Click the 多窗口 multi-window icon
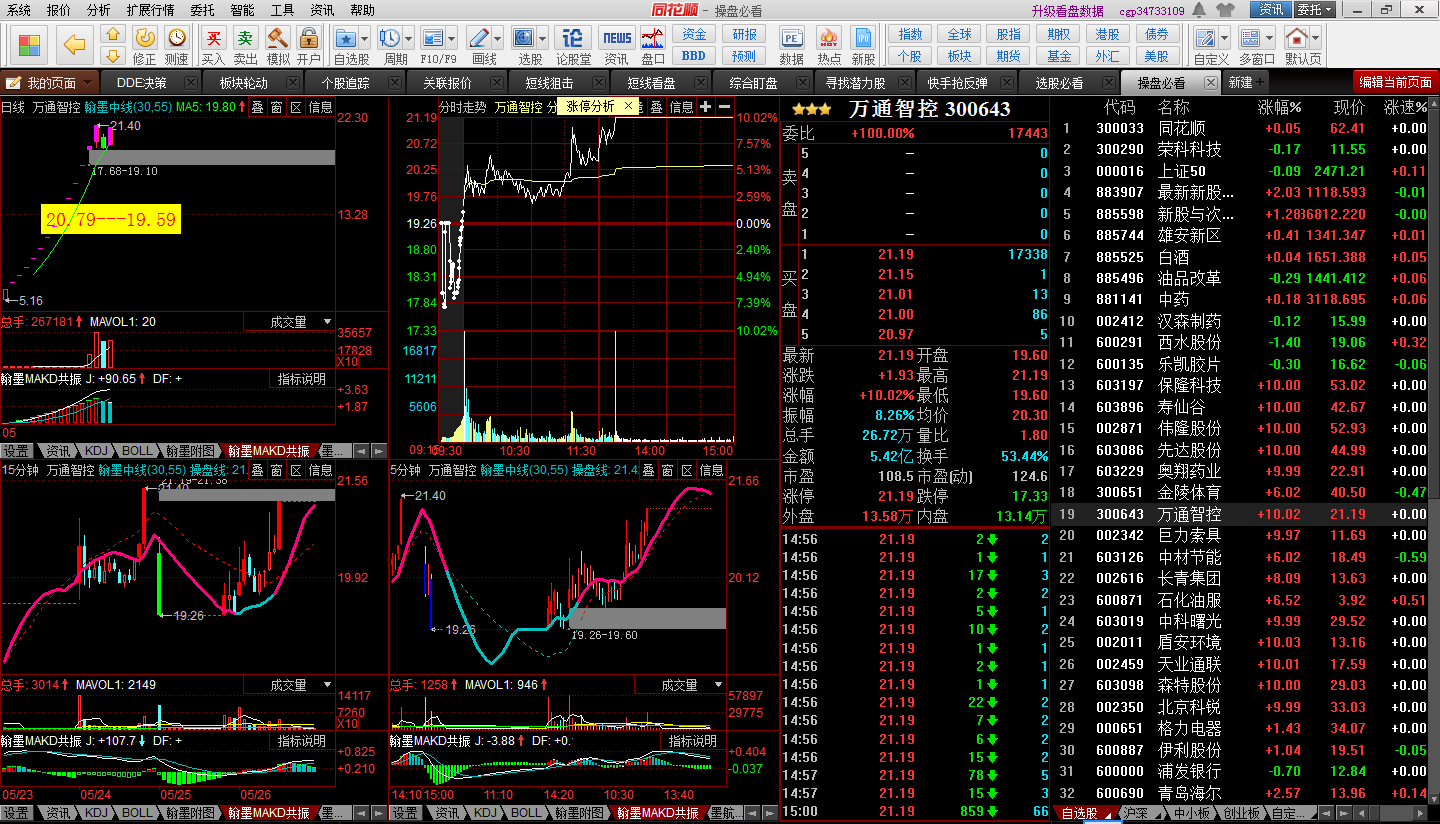Image resolution: width=1440 pixels, height=824 pixels. pyautogui.click(x=1250, y=38)
